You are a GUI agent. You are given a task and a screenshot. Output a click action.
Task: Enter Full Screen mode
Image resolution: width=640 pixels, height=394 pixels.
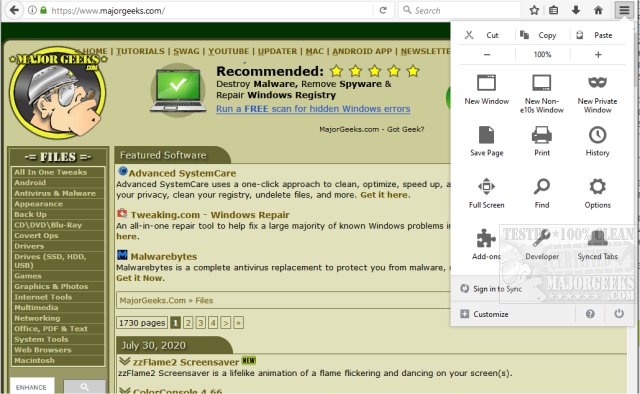coord(487,194)
